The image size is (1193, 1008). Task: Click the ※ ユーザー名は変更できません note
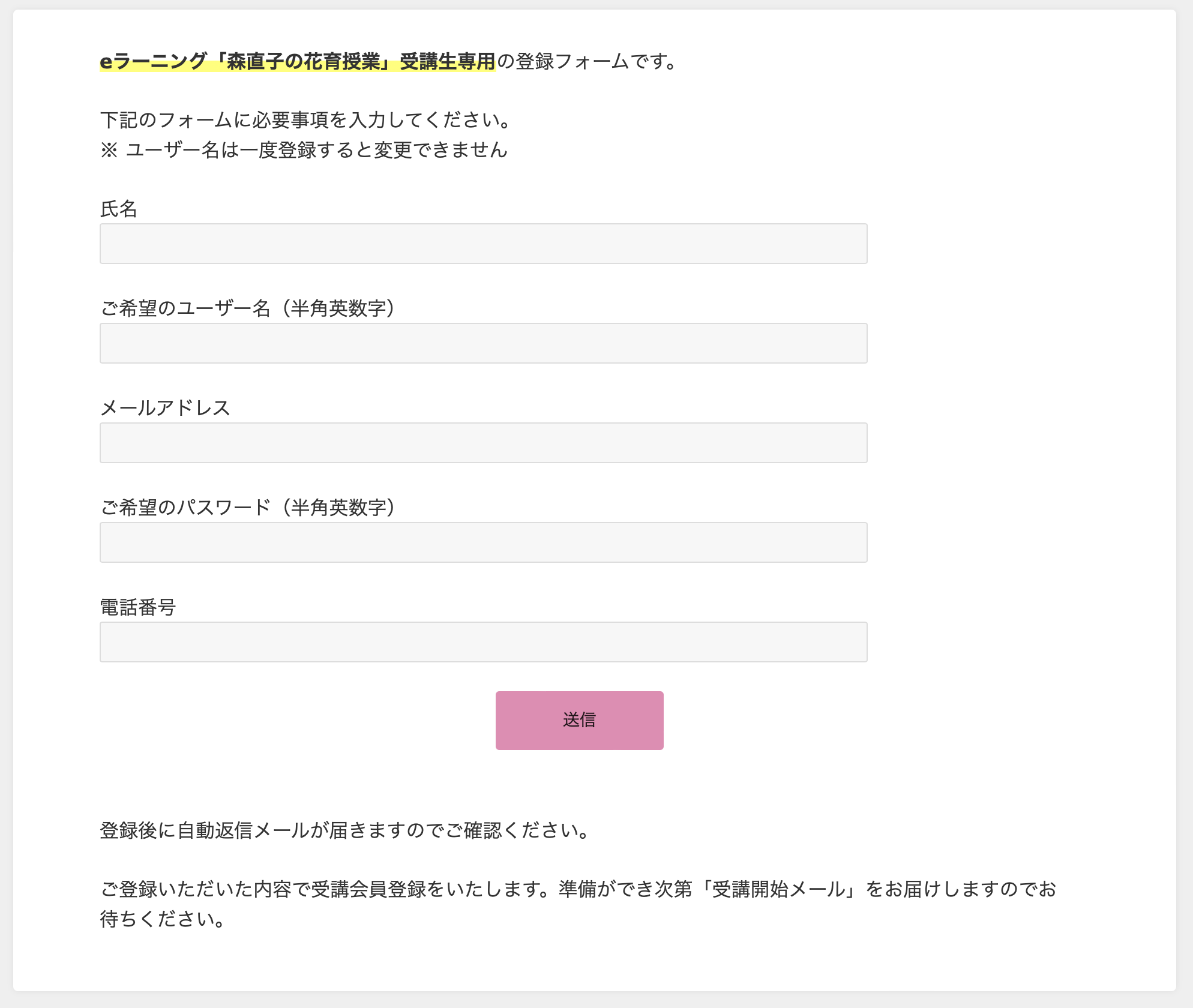tap(304, 150)
